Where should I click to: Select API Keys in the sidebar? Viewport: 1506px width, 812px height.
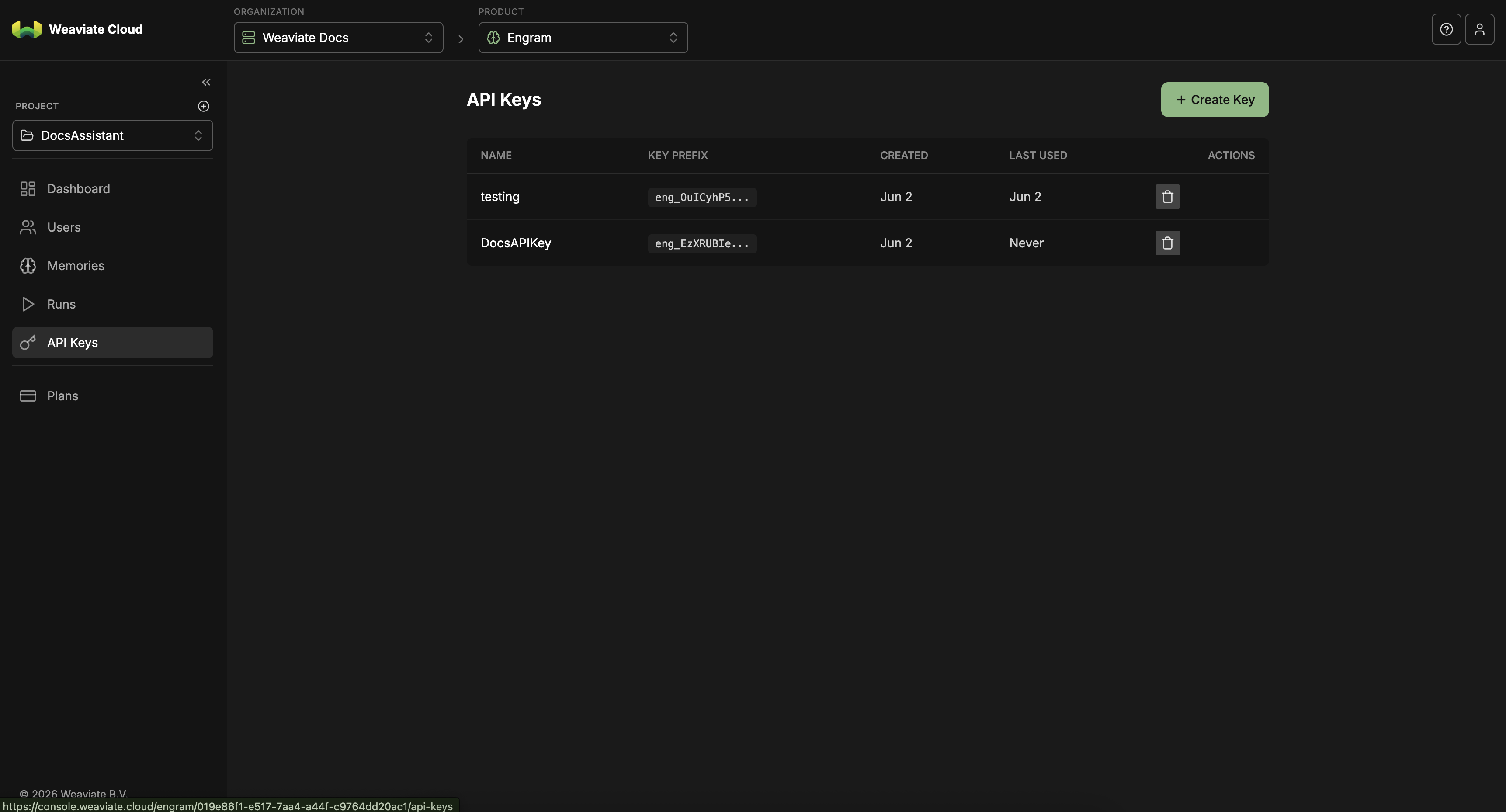pyautogui.click(x=112, y=343)
